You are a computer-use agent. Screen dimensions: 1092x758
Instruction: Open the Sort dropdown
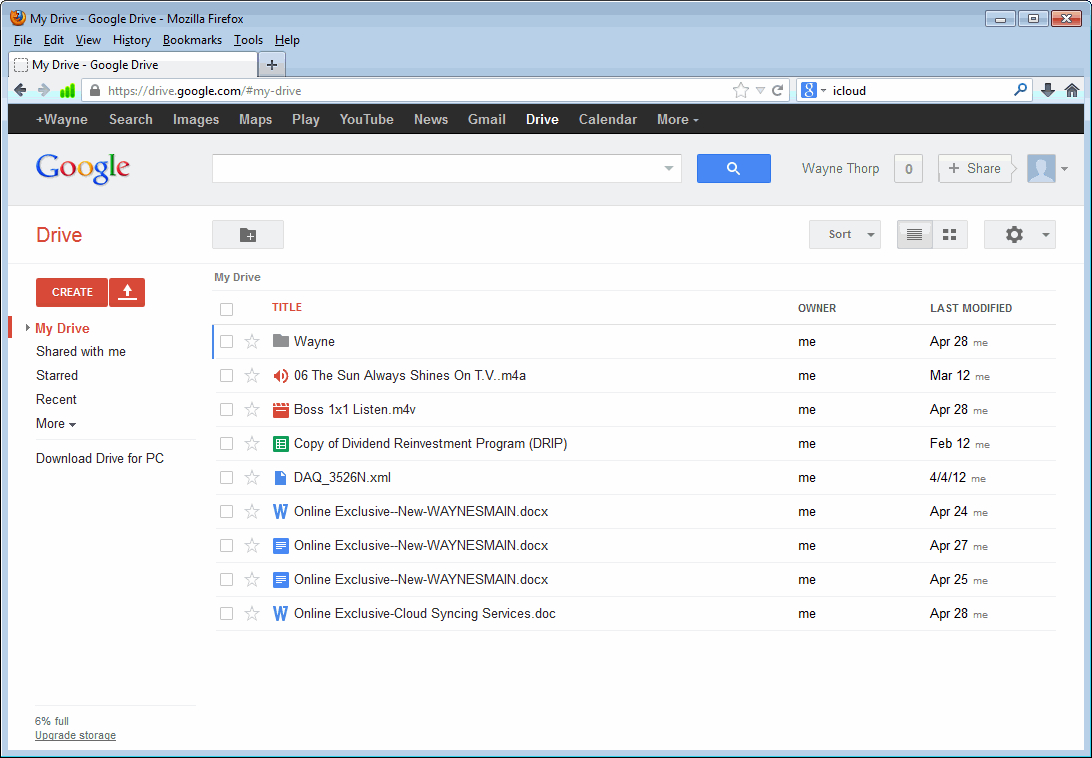point(845,235)
